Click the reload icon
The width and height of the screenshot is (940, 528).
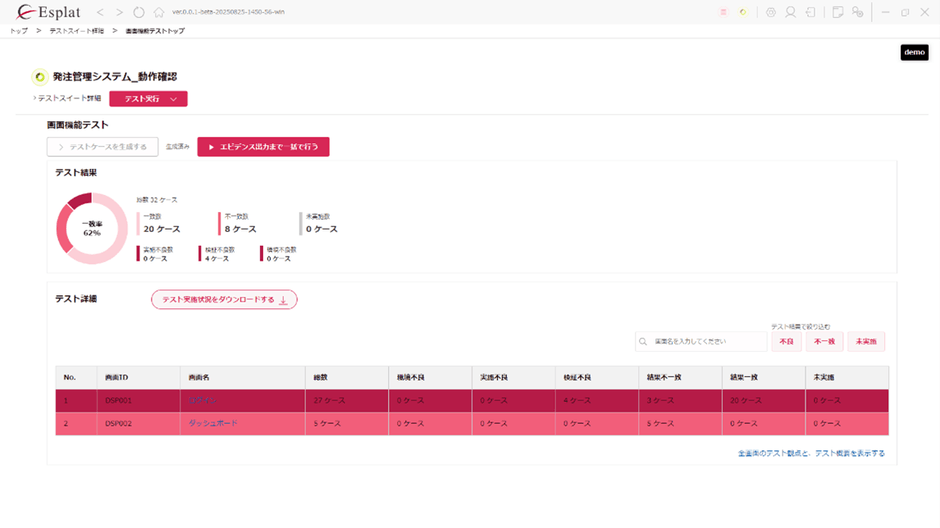pos(138,12)
